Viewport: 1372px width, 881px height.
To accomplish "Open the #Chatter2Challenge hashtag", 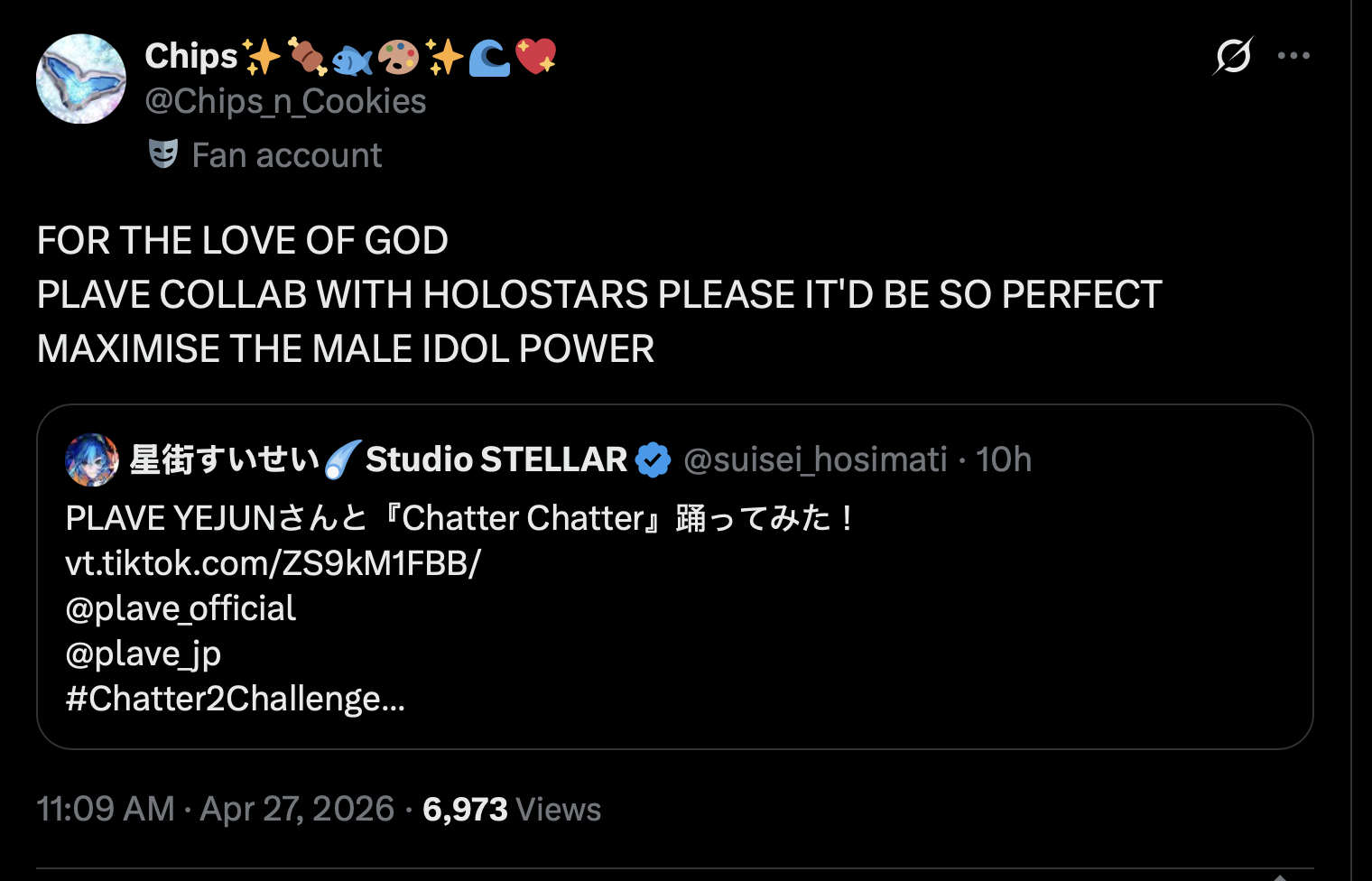I will 235,699.
